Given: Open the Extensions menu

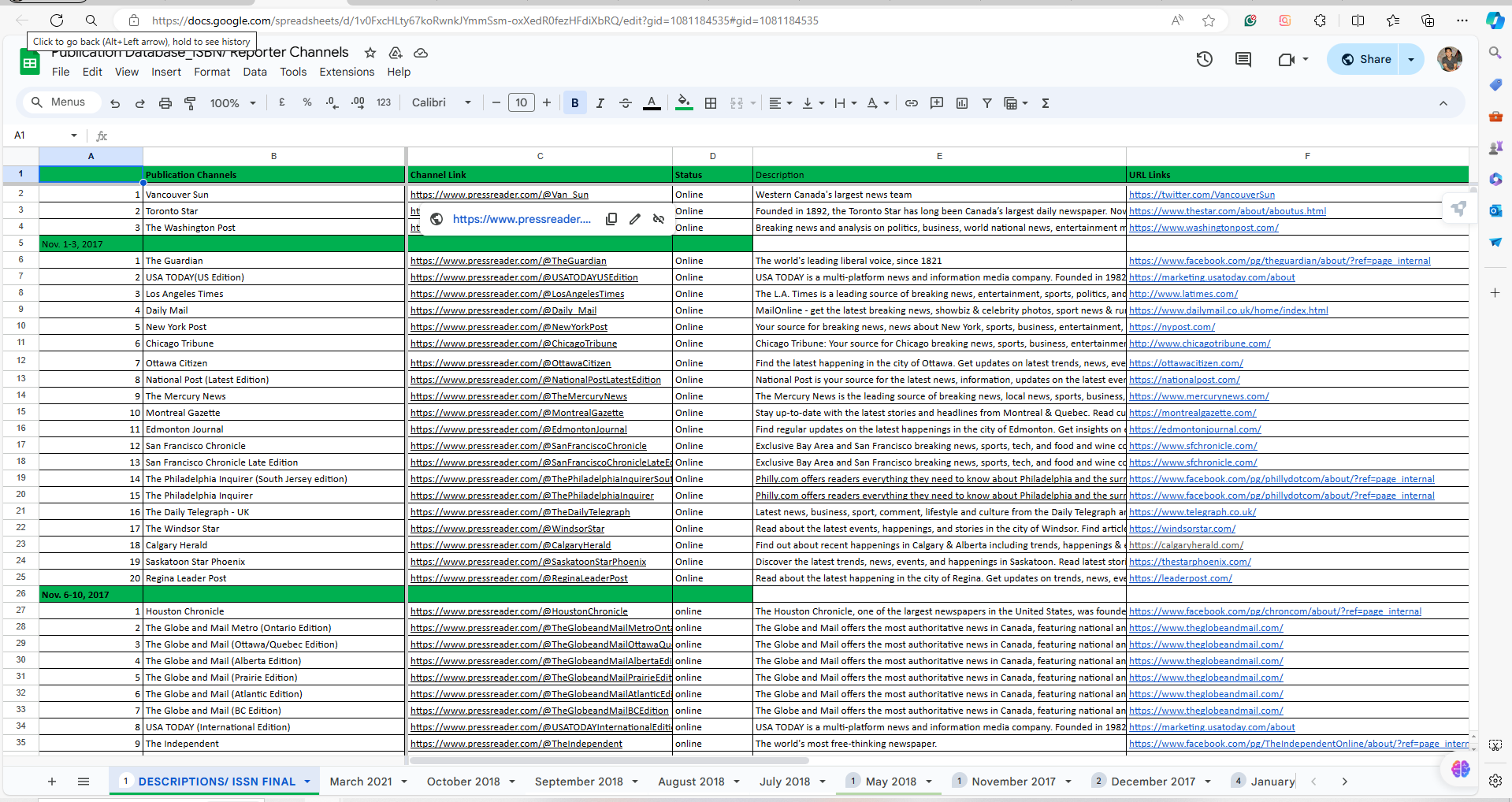Looking at the screenshot, I should click(x=347, y=72).
